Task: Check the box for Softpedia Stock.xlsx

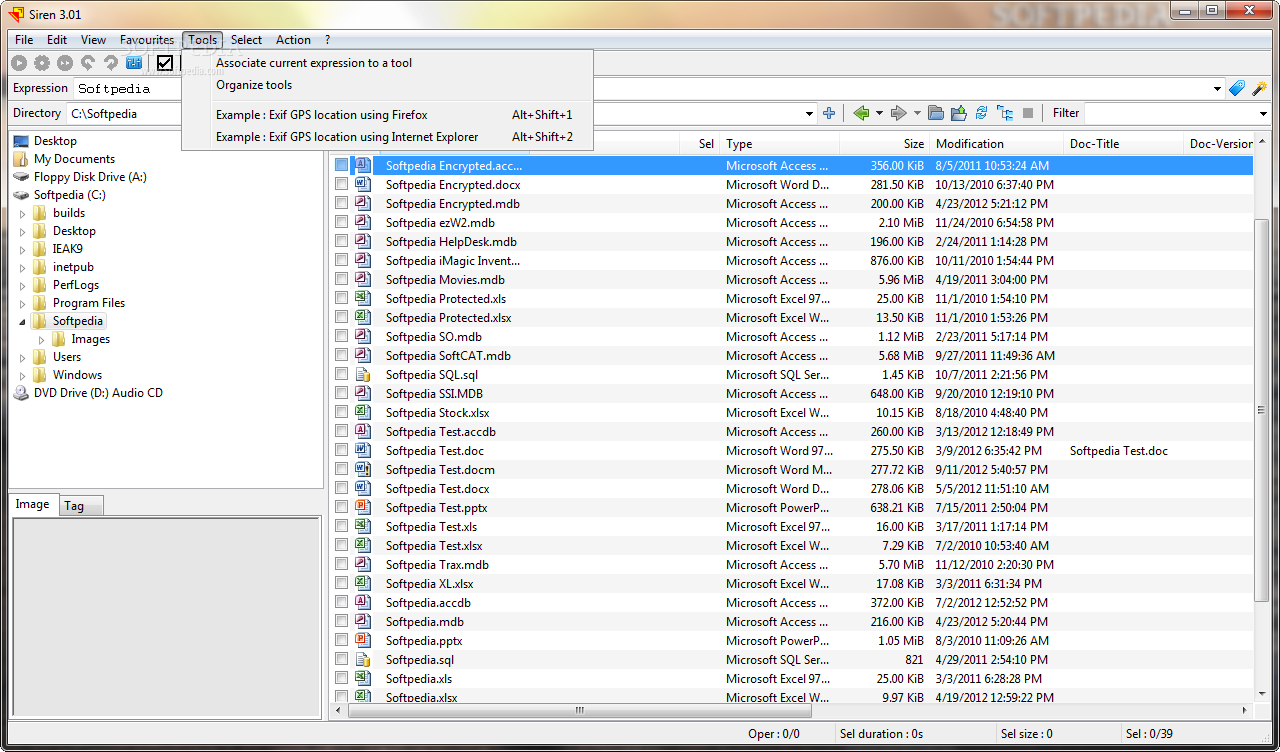Action: click(x=342, y=413)
